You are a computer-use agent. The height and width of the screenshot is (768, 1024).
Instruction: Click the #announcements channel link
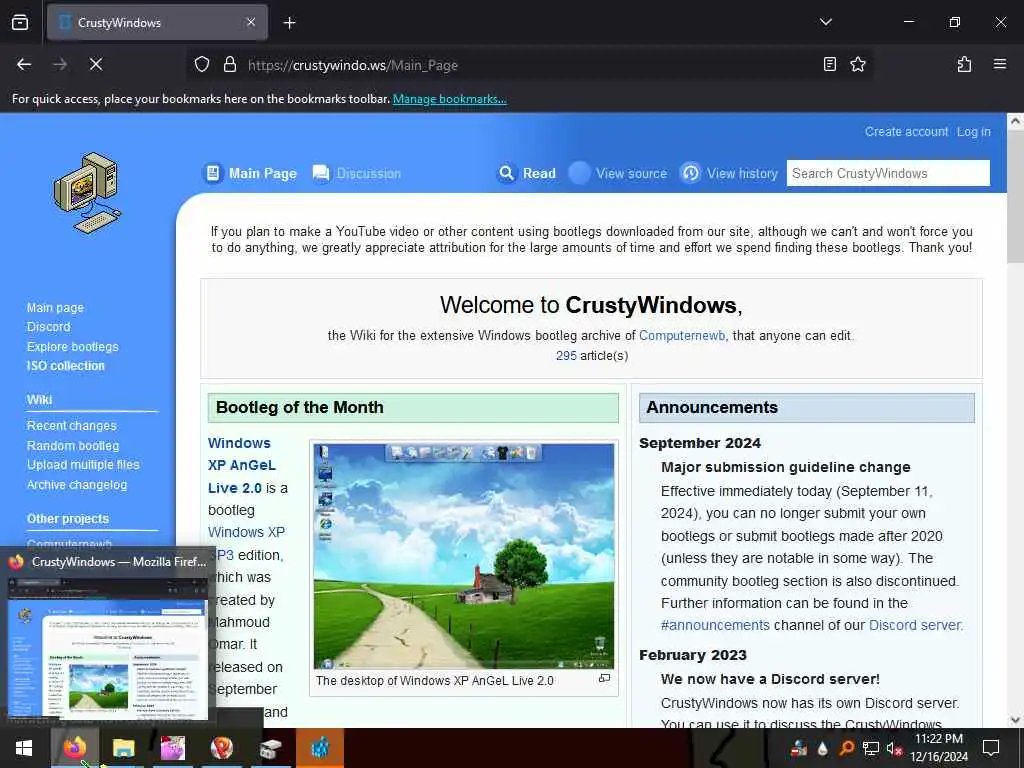[x=715, y=626]
